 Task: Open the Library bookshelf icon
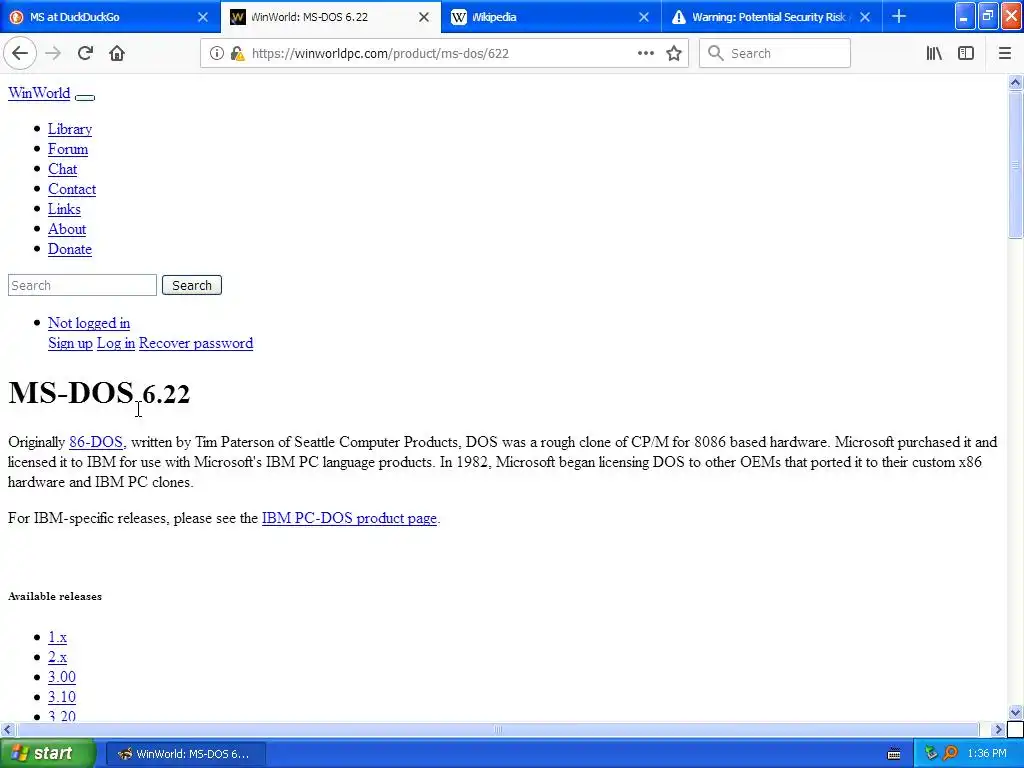(934, 53)
